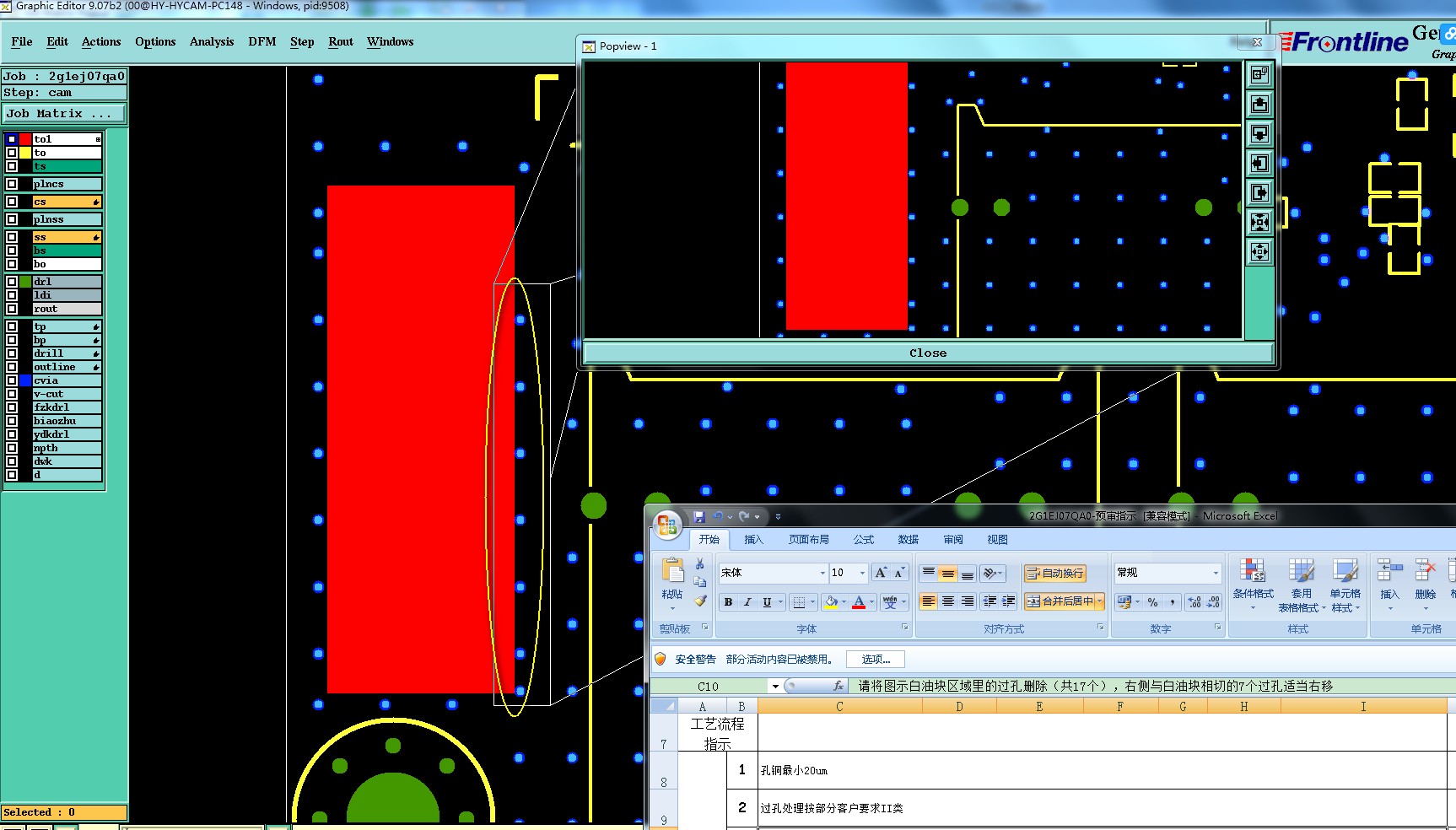The width and height of the screenshot is (1456, 830).
Task: Toggle the plncs layer checkbox
Action: click(12, 184)
